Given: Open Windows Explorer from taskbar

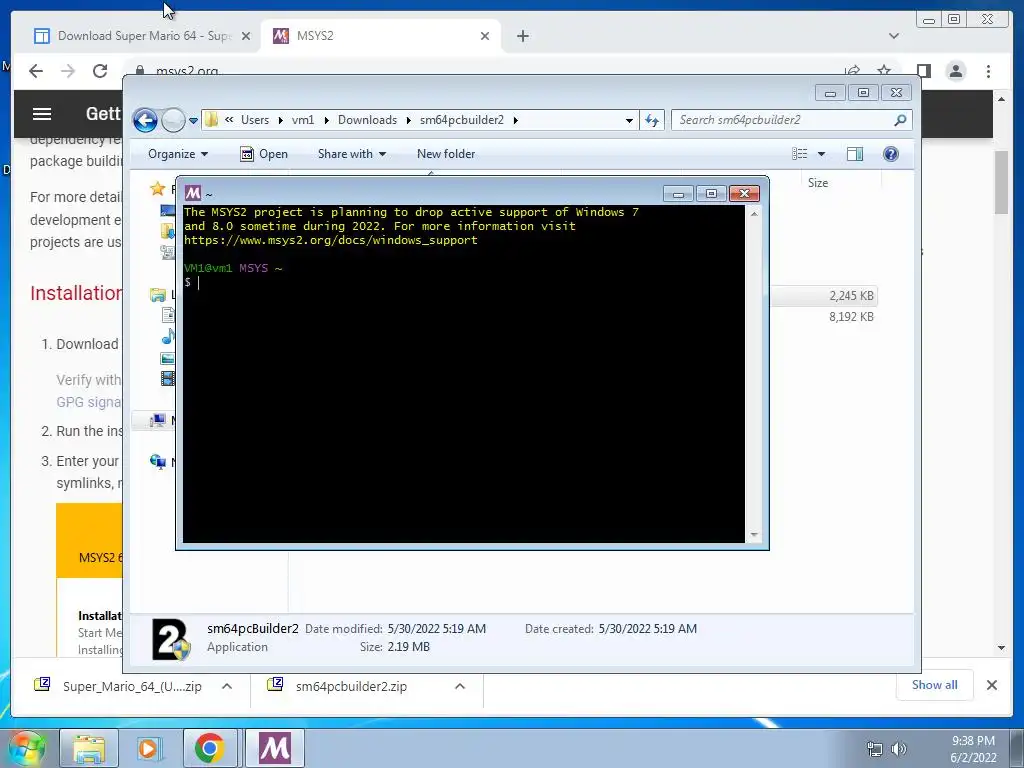Looking at the screenshot, I should [x=89, y=748].
